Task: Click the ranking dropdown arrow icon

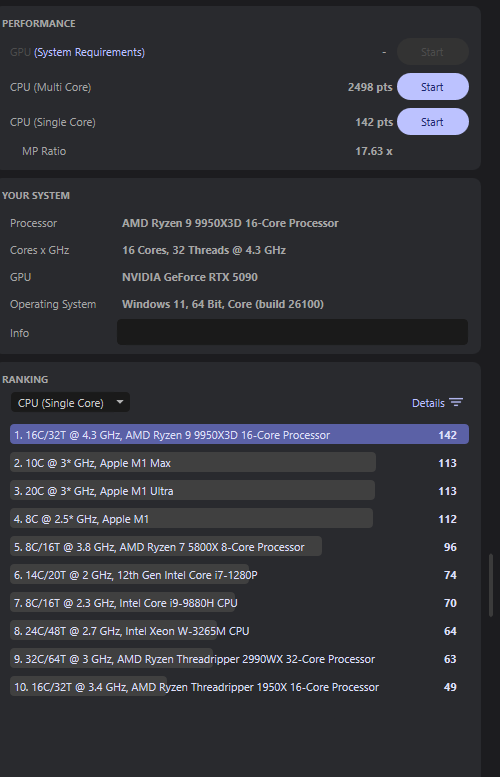Action: click(x=119, y=402)
